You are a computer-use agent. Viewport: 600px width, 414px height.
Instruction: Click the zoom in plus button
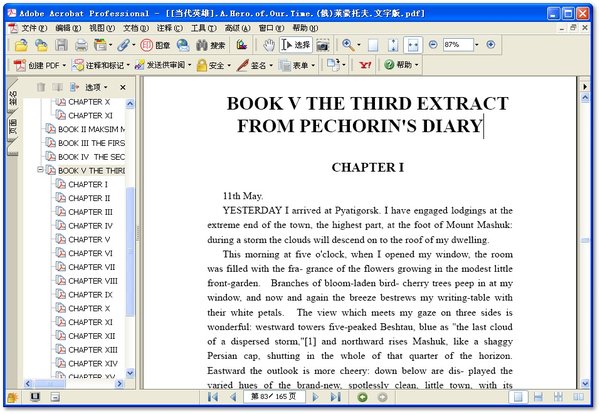point(491,45)
